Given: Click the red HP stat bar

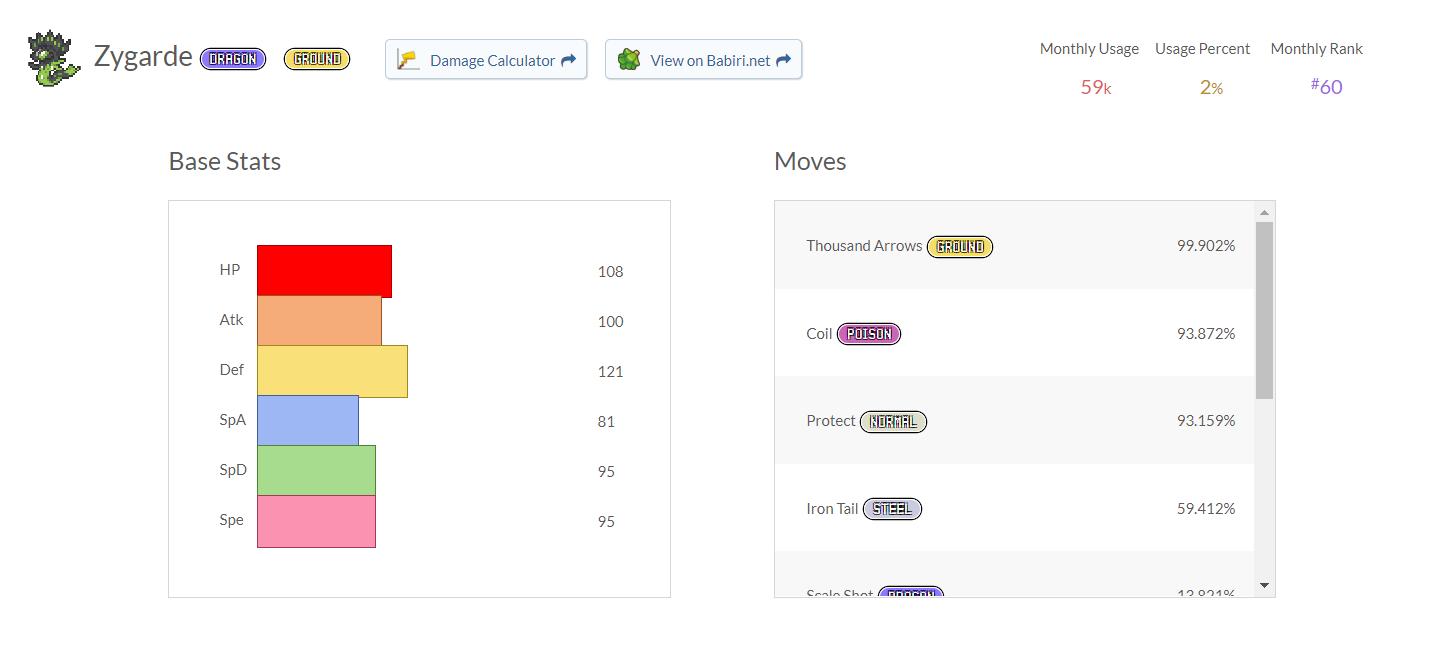Looking at the screenshot, I should 324,271.
